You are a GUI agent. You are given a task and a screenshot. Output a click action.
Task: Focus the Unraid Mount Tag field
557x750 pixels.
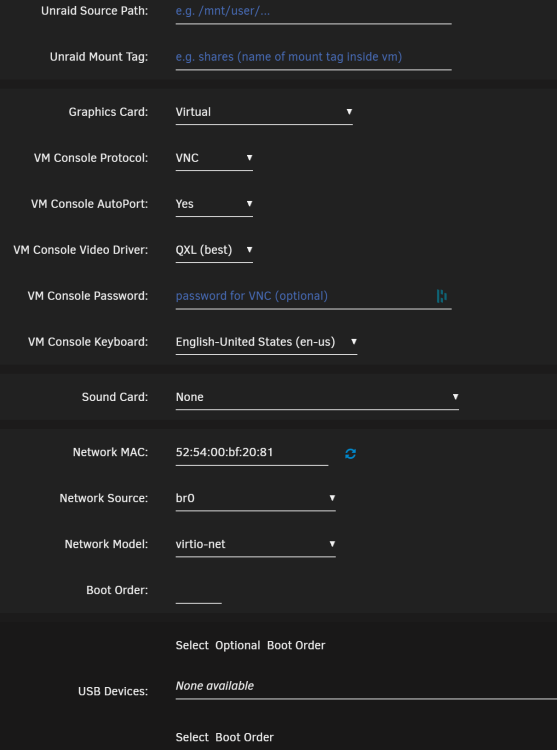tap(313, 57)
